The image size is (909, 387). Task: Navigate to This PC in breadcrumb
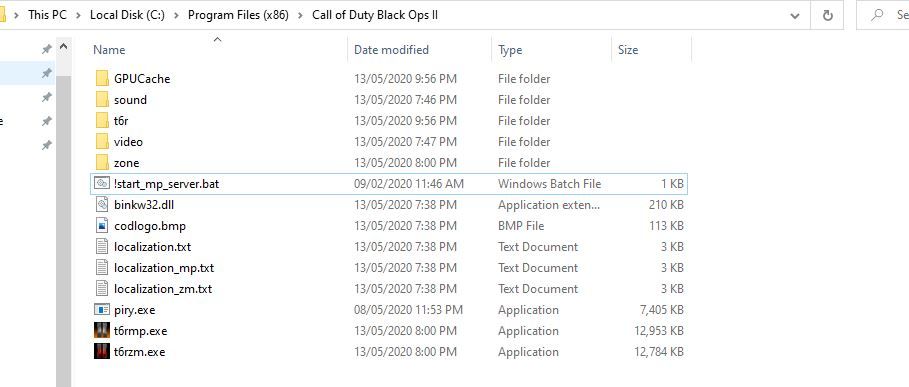pos(48,15)
